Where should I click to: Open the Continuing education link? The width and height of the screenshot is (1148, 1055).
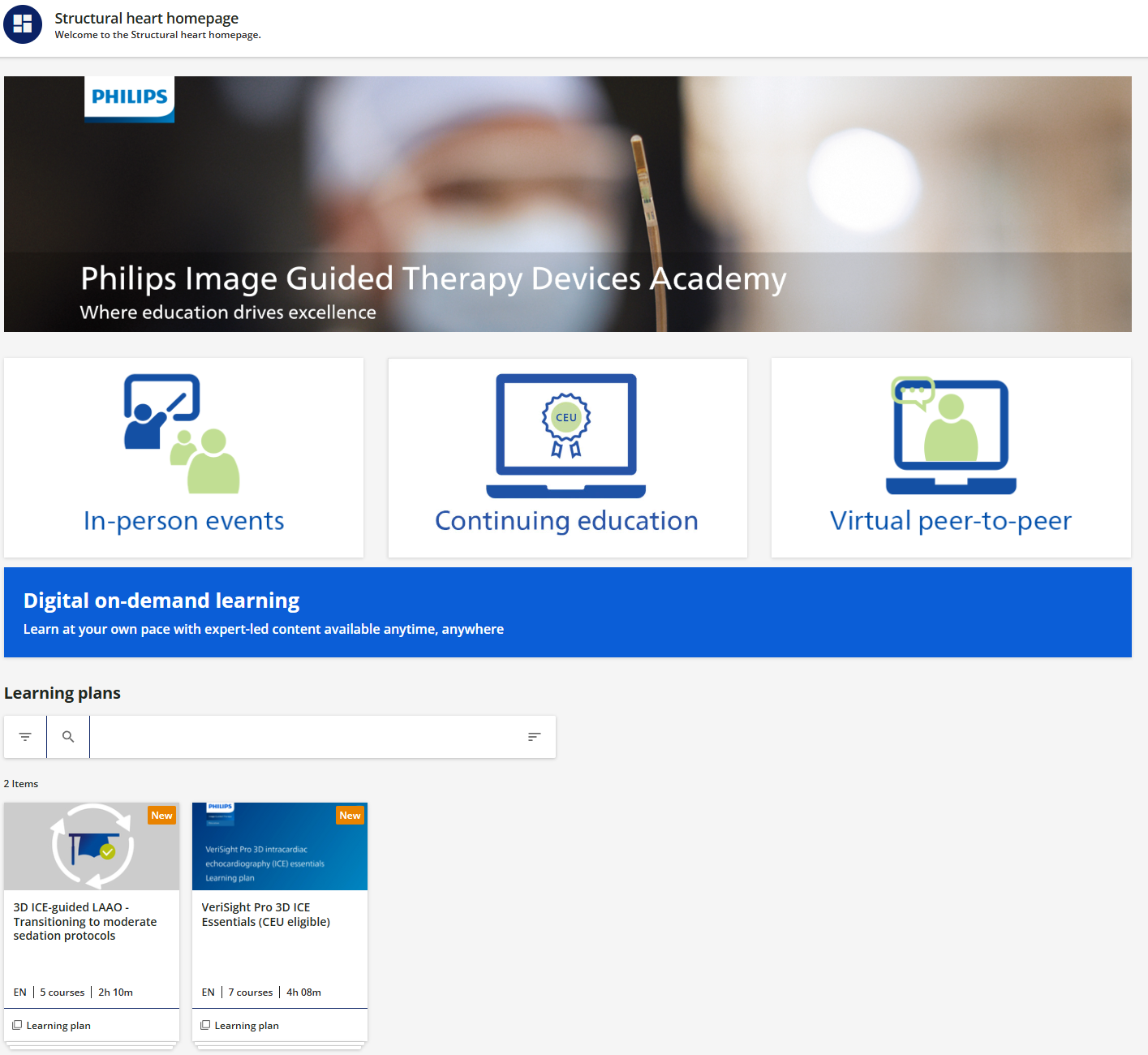(x=566, y=521)
